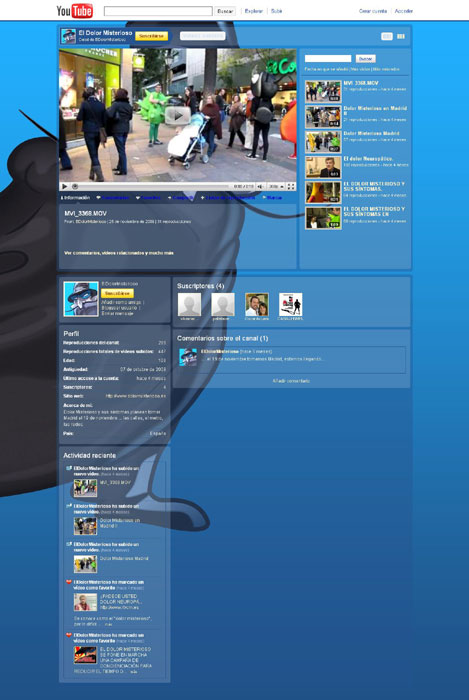Open the Dolor Misterioso Madrid activity thumbnail
The image size is (469, 700).
click(x=85, y=564)
